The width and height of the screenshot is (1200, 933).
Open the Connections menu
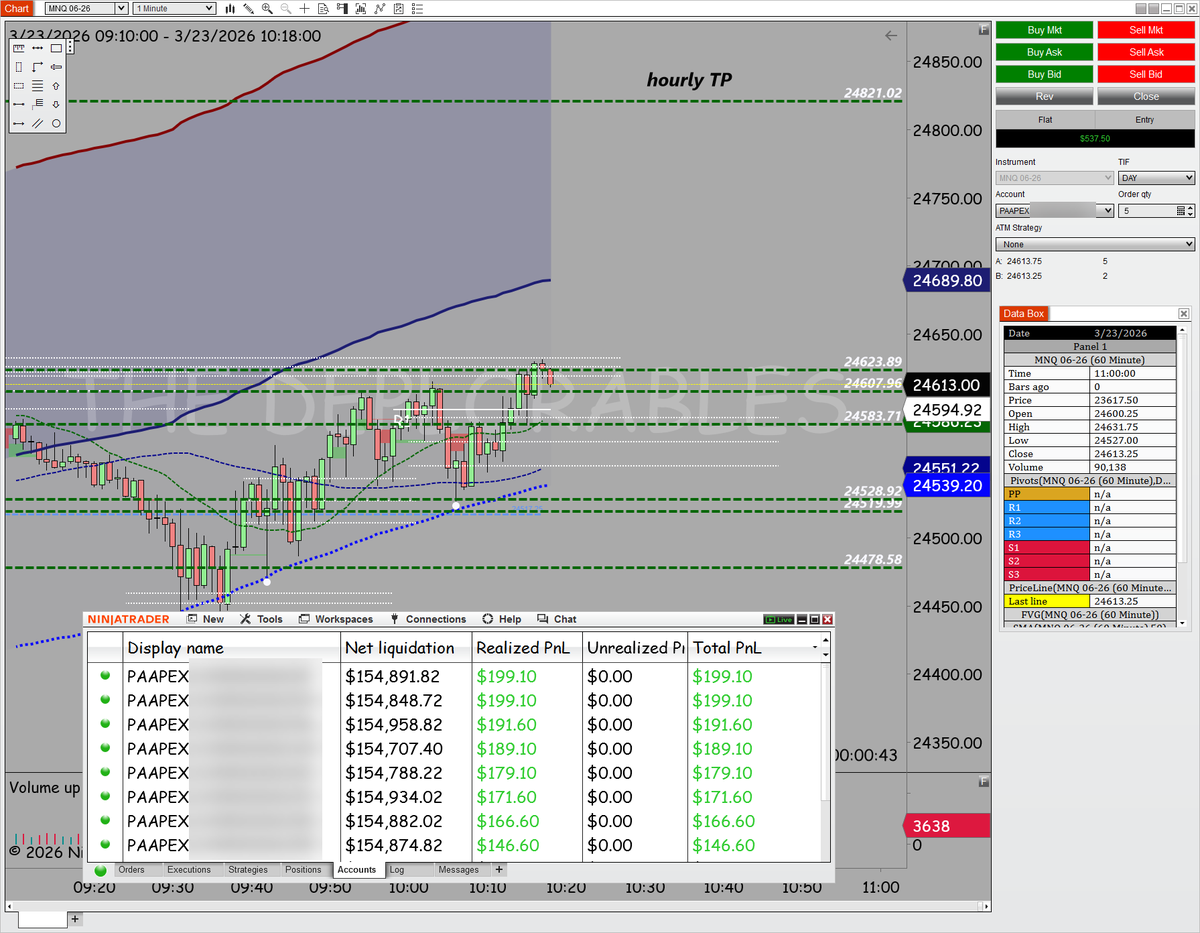point(428,619)
